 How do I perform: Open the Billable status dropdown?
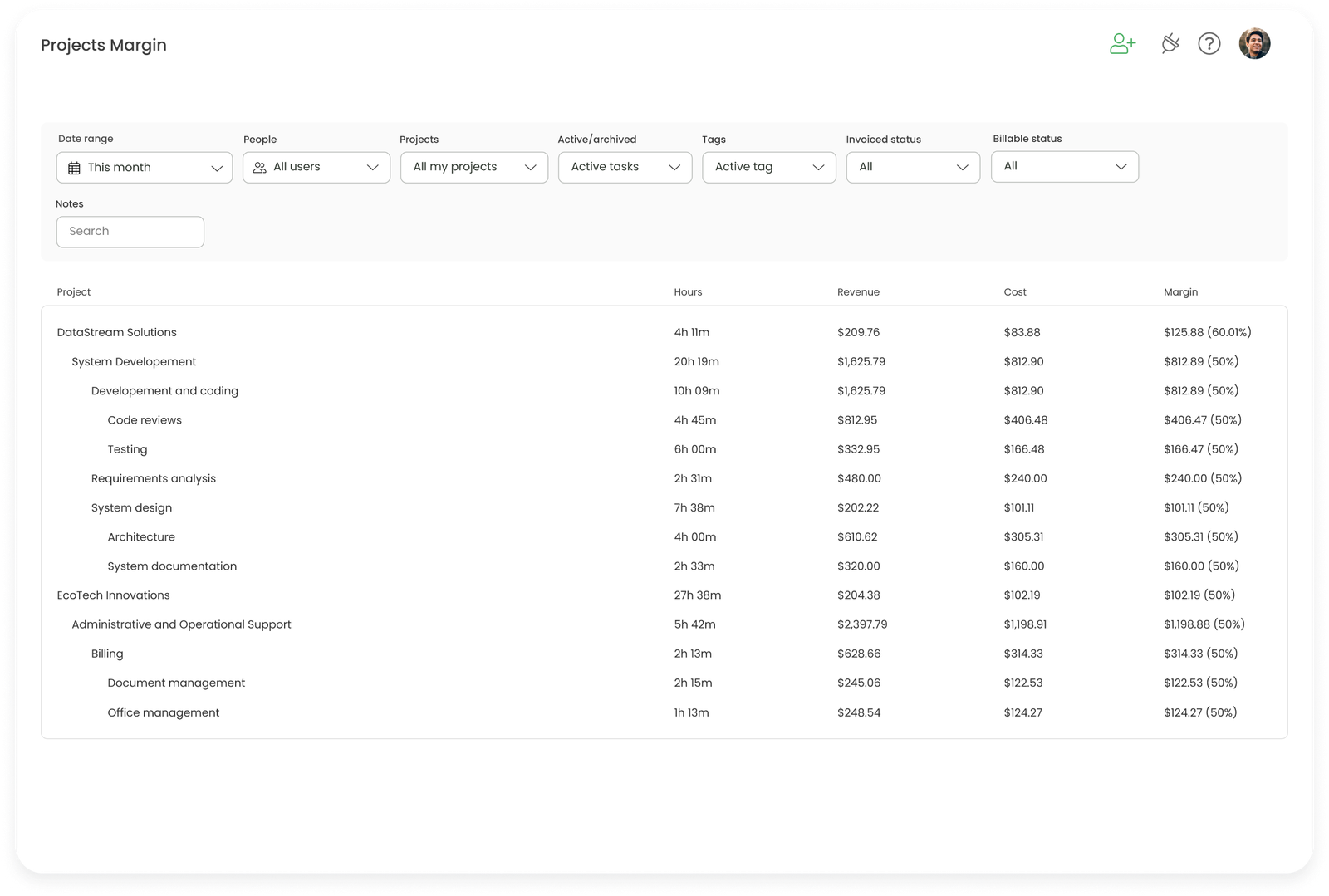point(1064,167)
